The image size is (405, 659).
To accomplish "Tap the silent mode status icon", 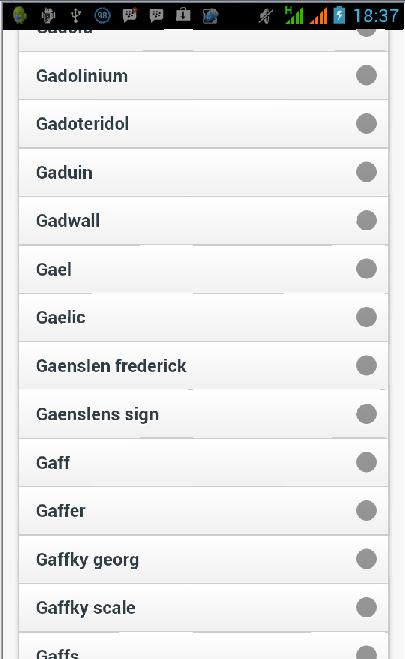I will [x=266, y=16].
